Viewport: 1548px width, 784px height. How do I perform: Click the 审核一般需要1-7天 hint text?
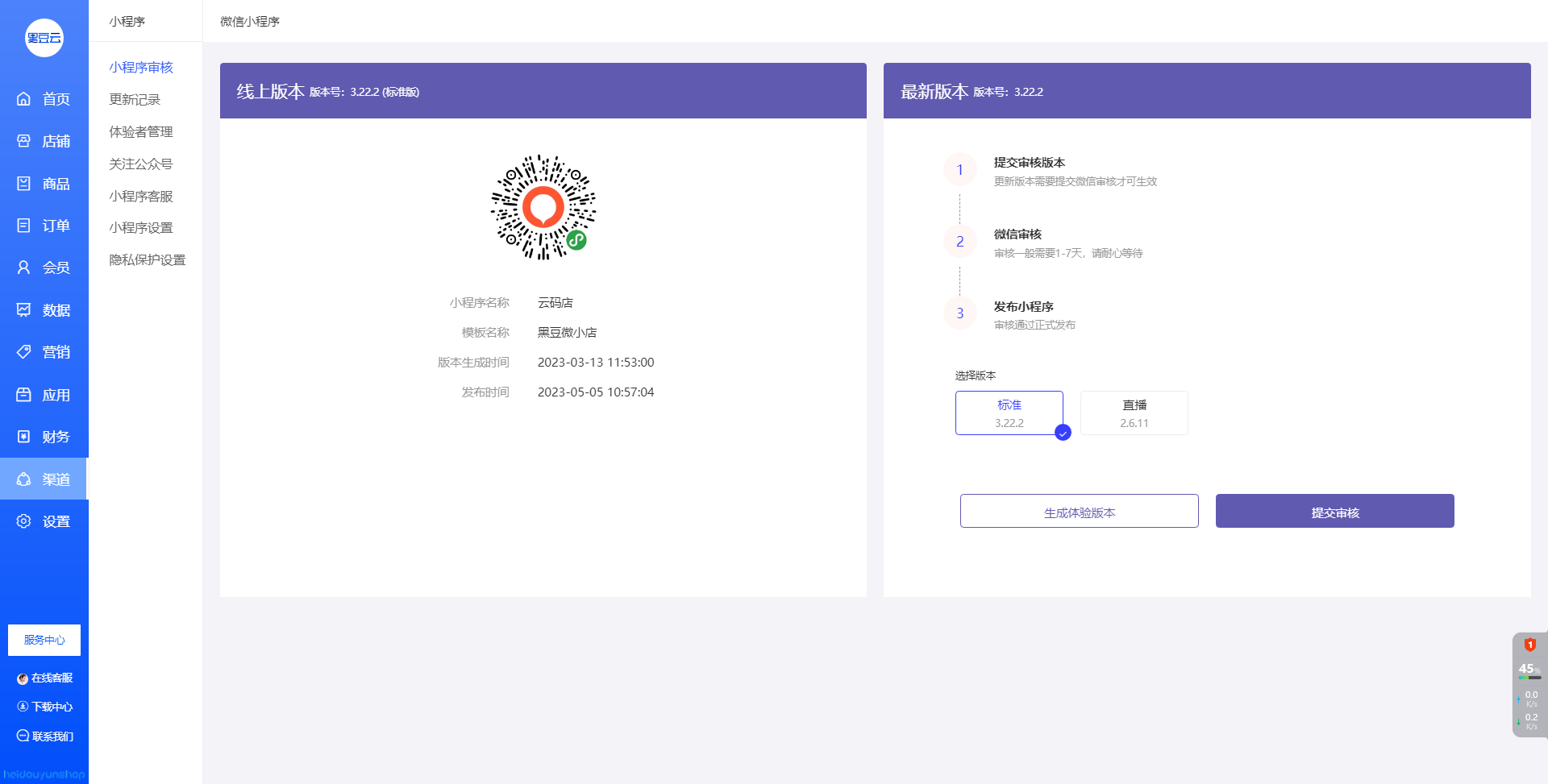click(1068, 253)
